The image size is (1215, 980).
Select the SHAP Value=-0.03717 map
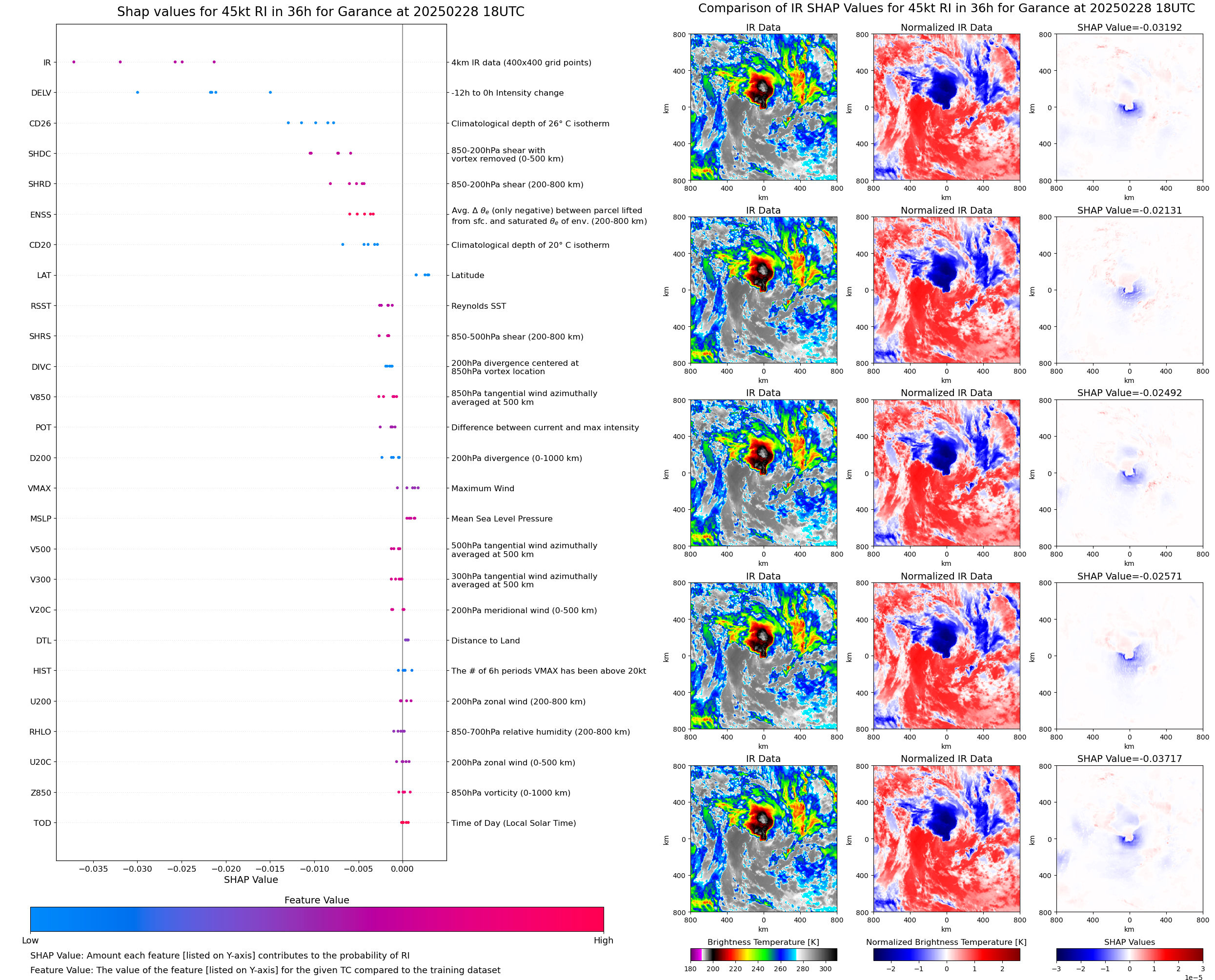(1129, 839)
